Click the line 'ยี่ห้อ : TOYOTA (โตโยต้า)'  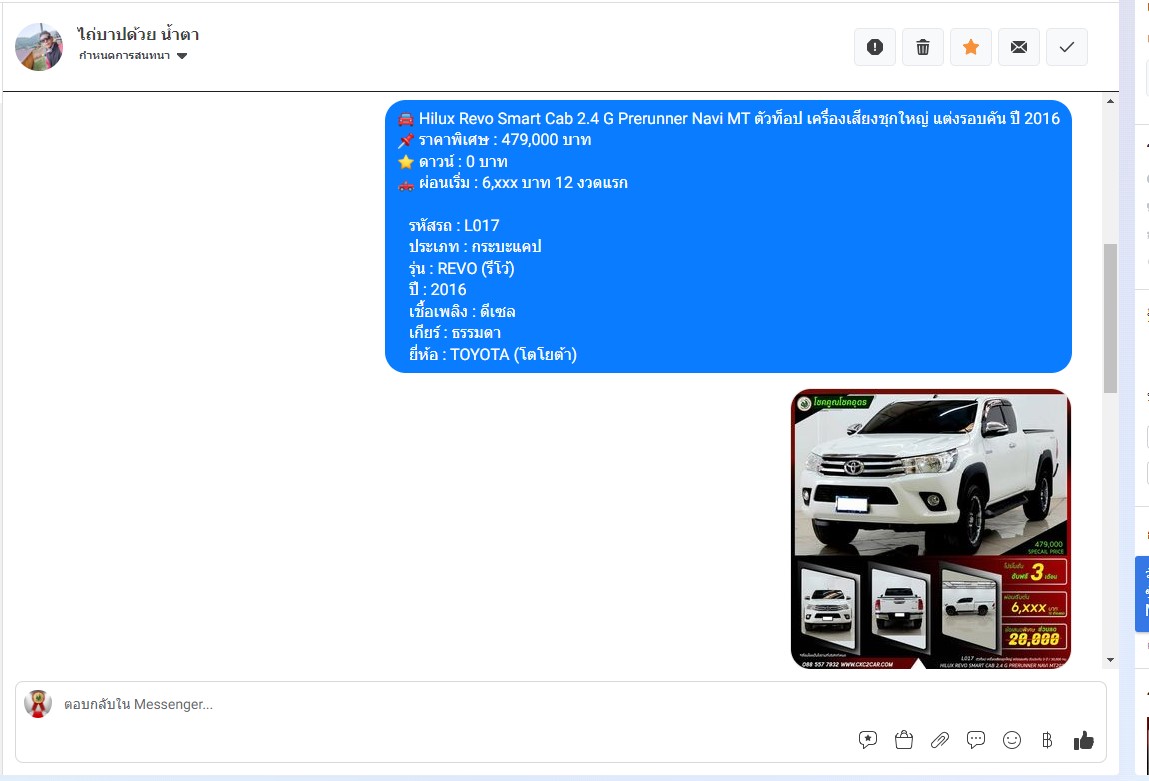[x=493, y=355]
